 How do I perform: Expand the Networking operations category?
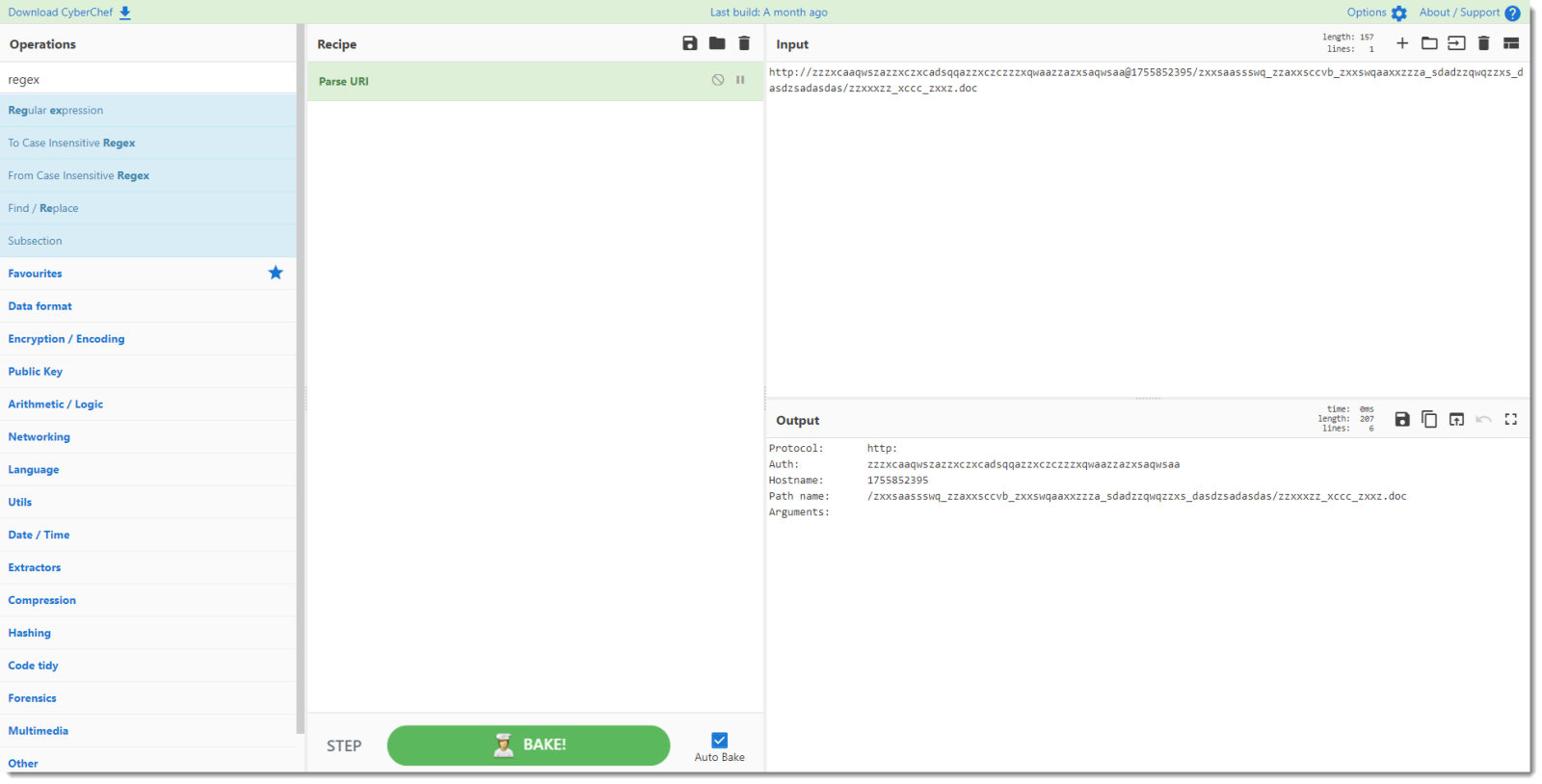coord(40,437)
